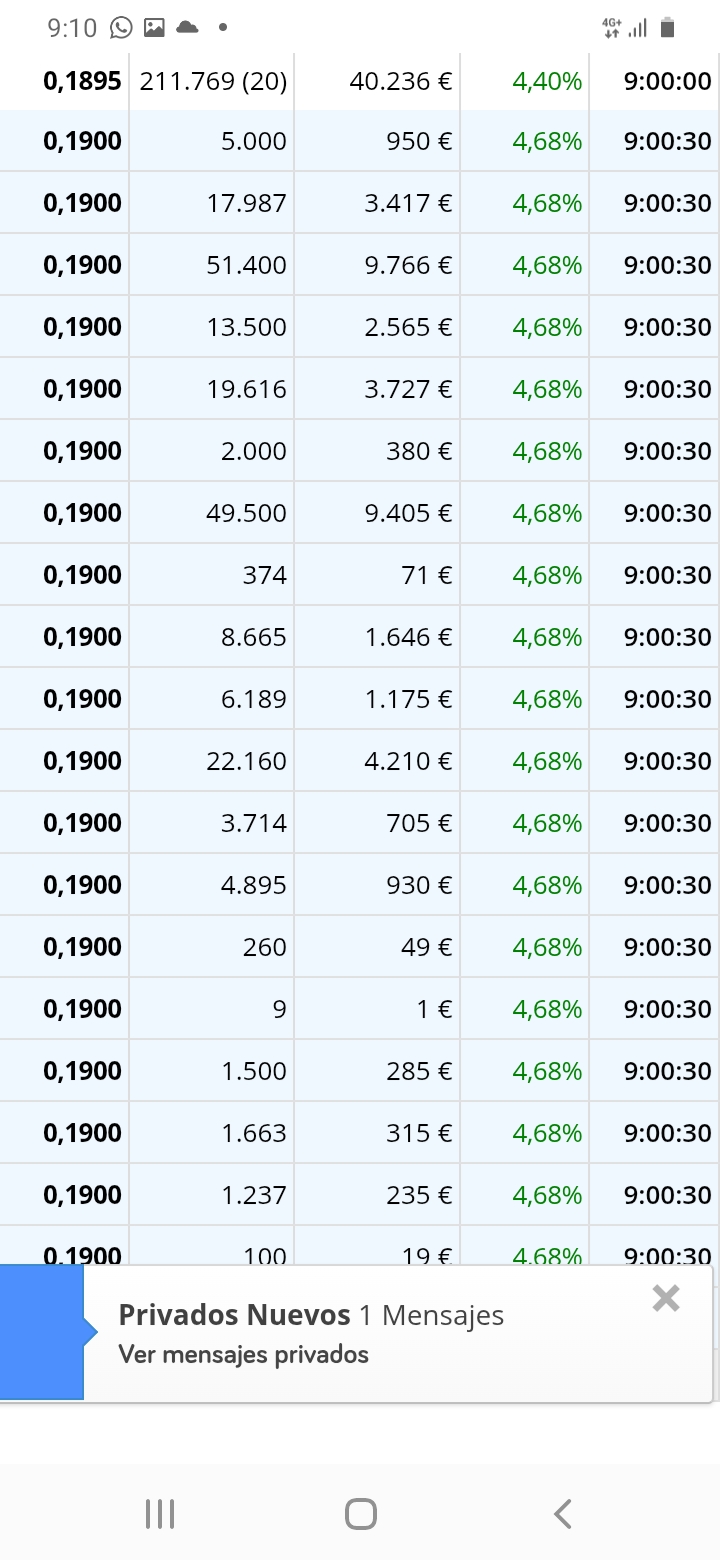Tap the cloud status bar icon
Screen dimensions: 720x1560
tap(187, 28)
